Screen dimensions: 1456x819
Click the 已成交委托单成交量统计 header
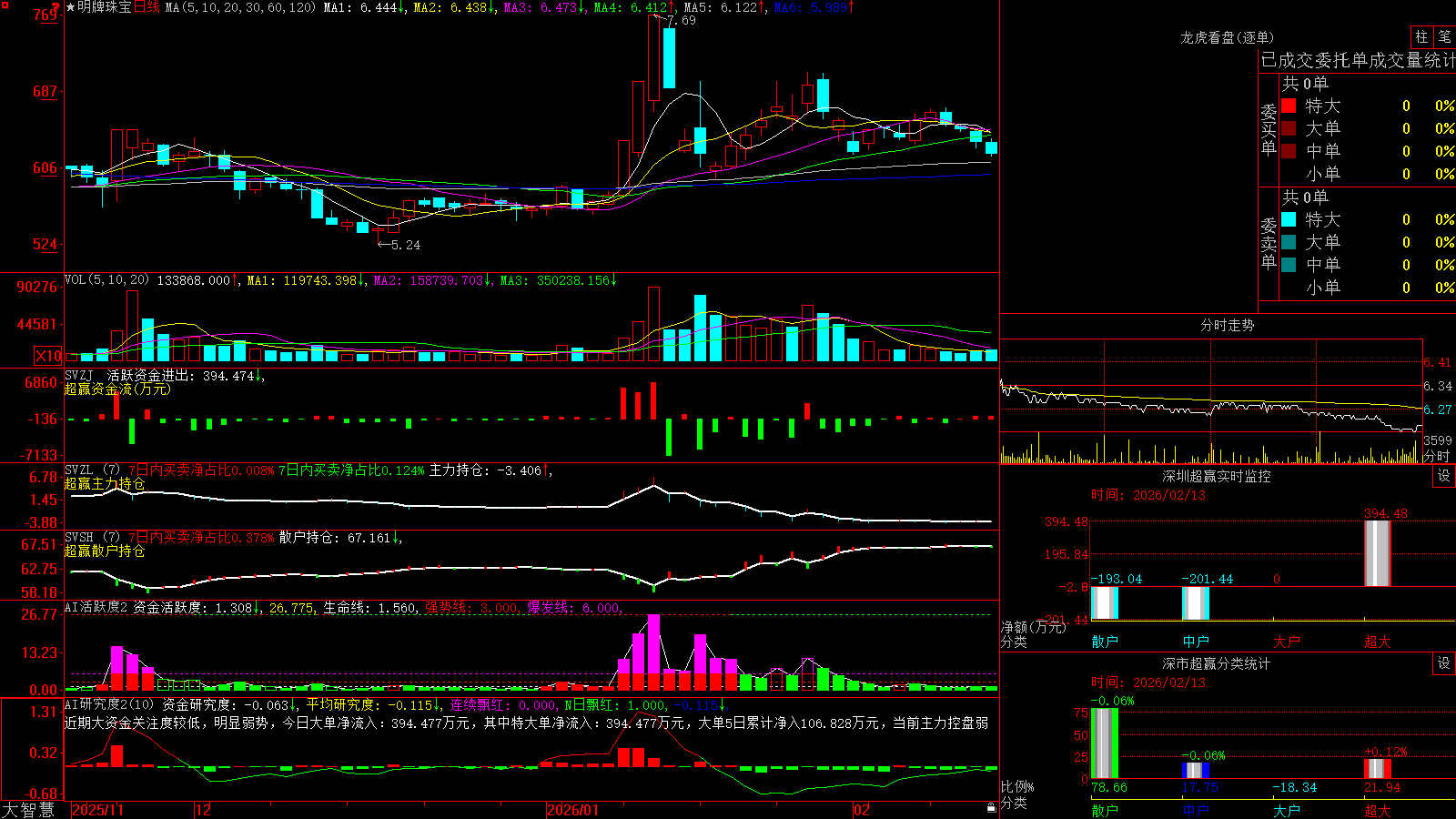(1358, 60)
